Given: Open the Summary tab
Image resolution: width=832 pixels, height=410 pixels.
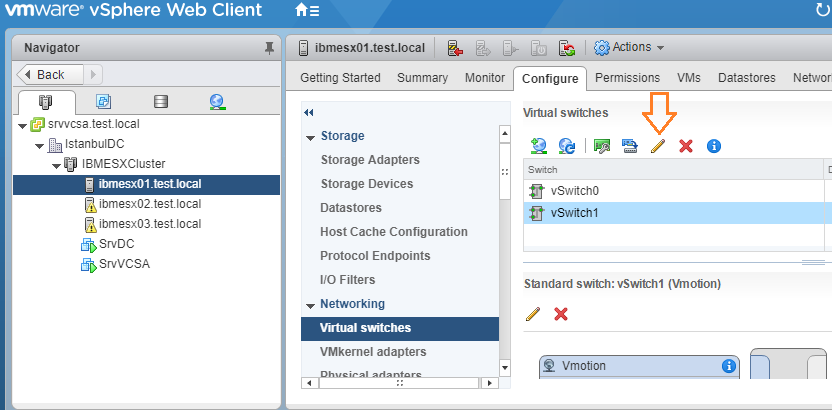Looking at the screenshot, I should (x=422, y=78).
